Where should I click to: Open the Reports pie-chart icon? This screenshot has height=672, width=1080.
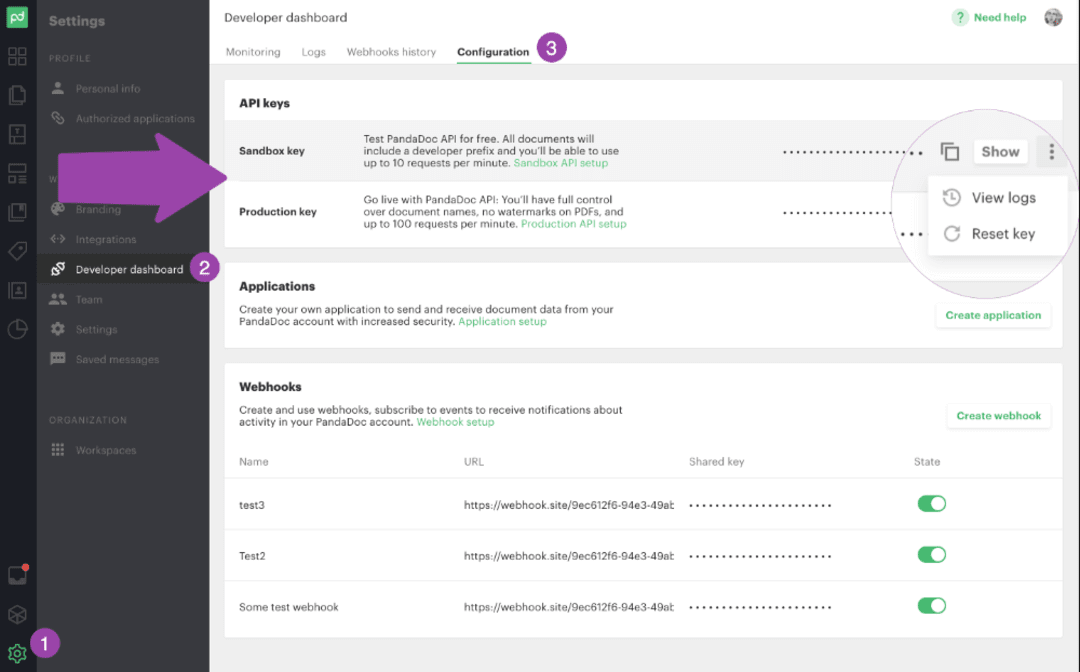point(17,329)
